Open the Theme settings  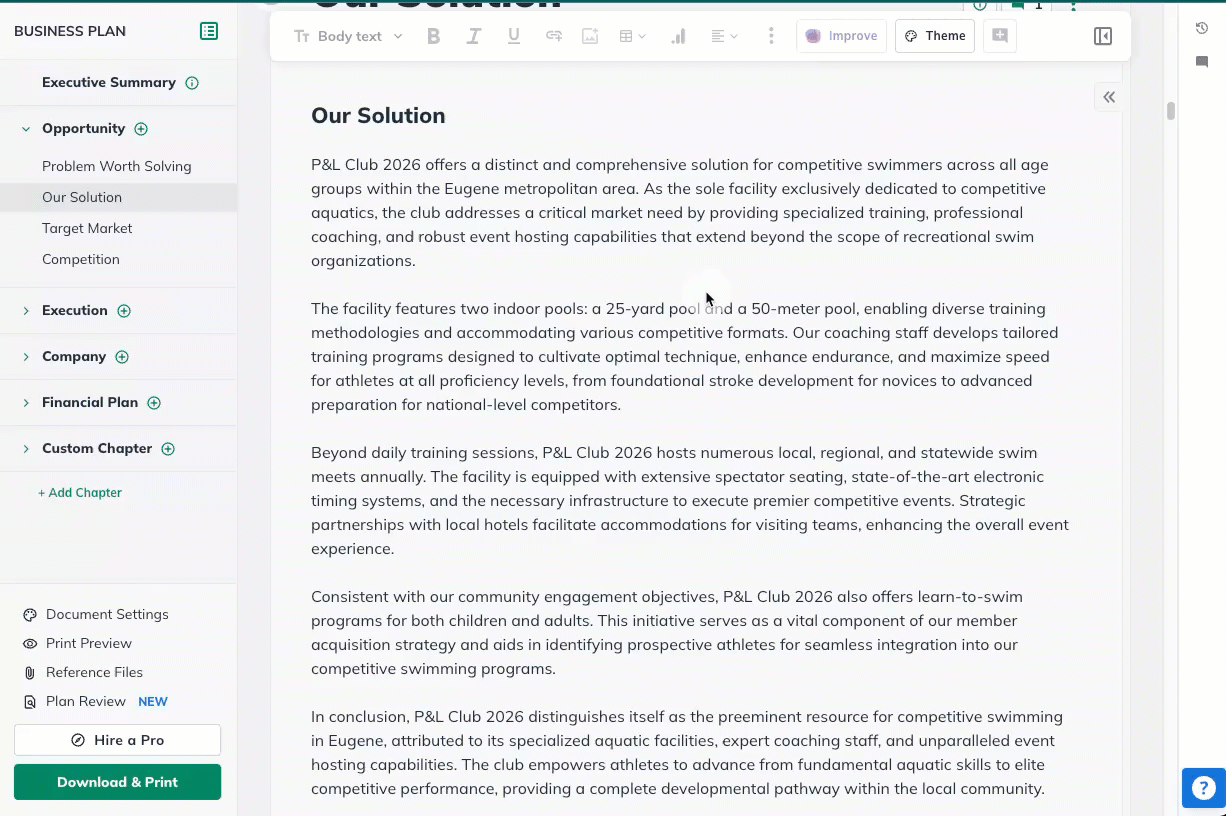coord(935,36)
